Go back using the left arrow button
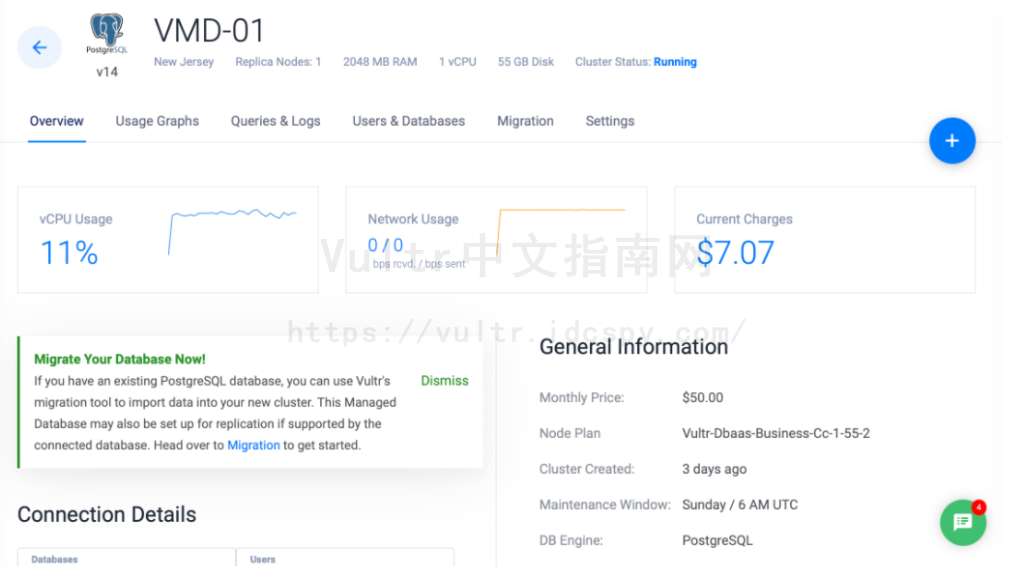This screenshot has width=1024, height=578. 39,47
